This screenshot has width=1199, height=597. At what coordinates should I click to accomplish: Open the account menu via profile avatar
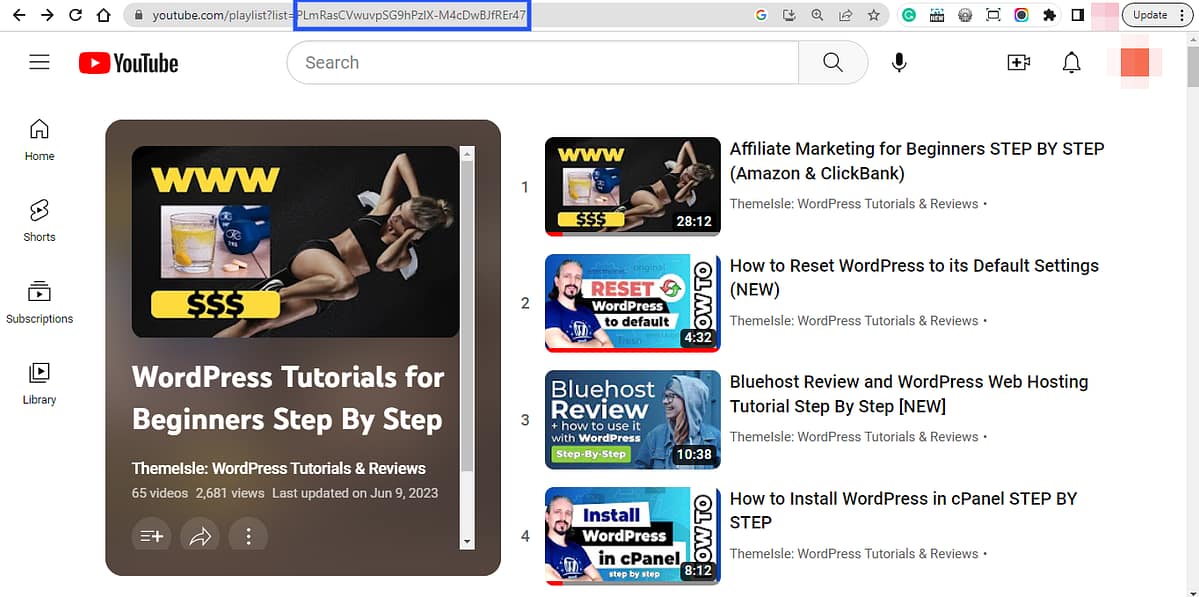coord(1136,62)
